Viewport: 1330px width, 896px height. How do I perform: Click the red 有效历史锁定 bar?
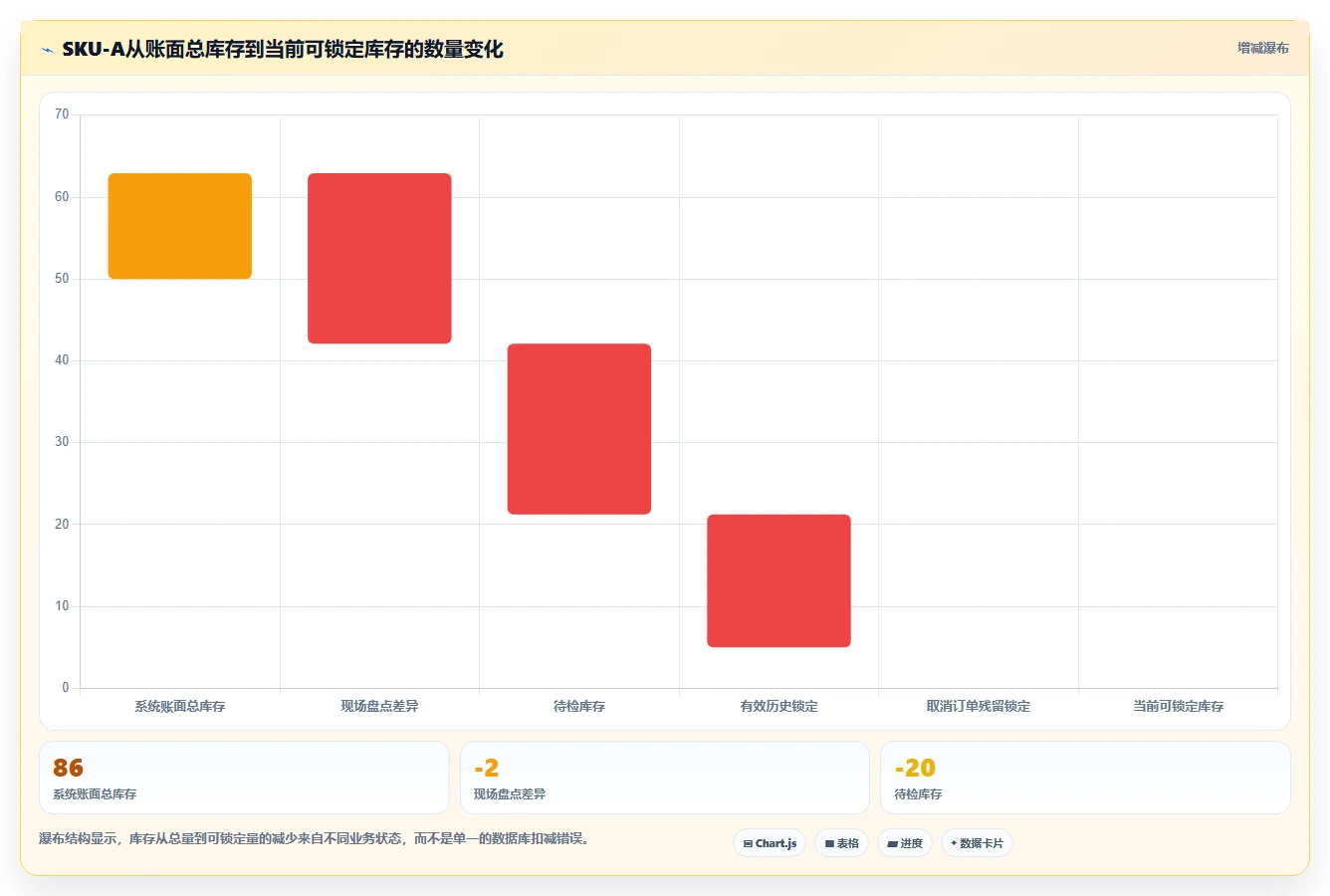(x=778, y=580)
